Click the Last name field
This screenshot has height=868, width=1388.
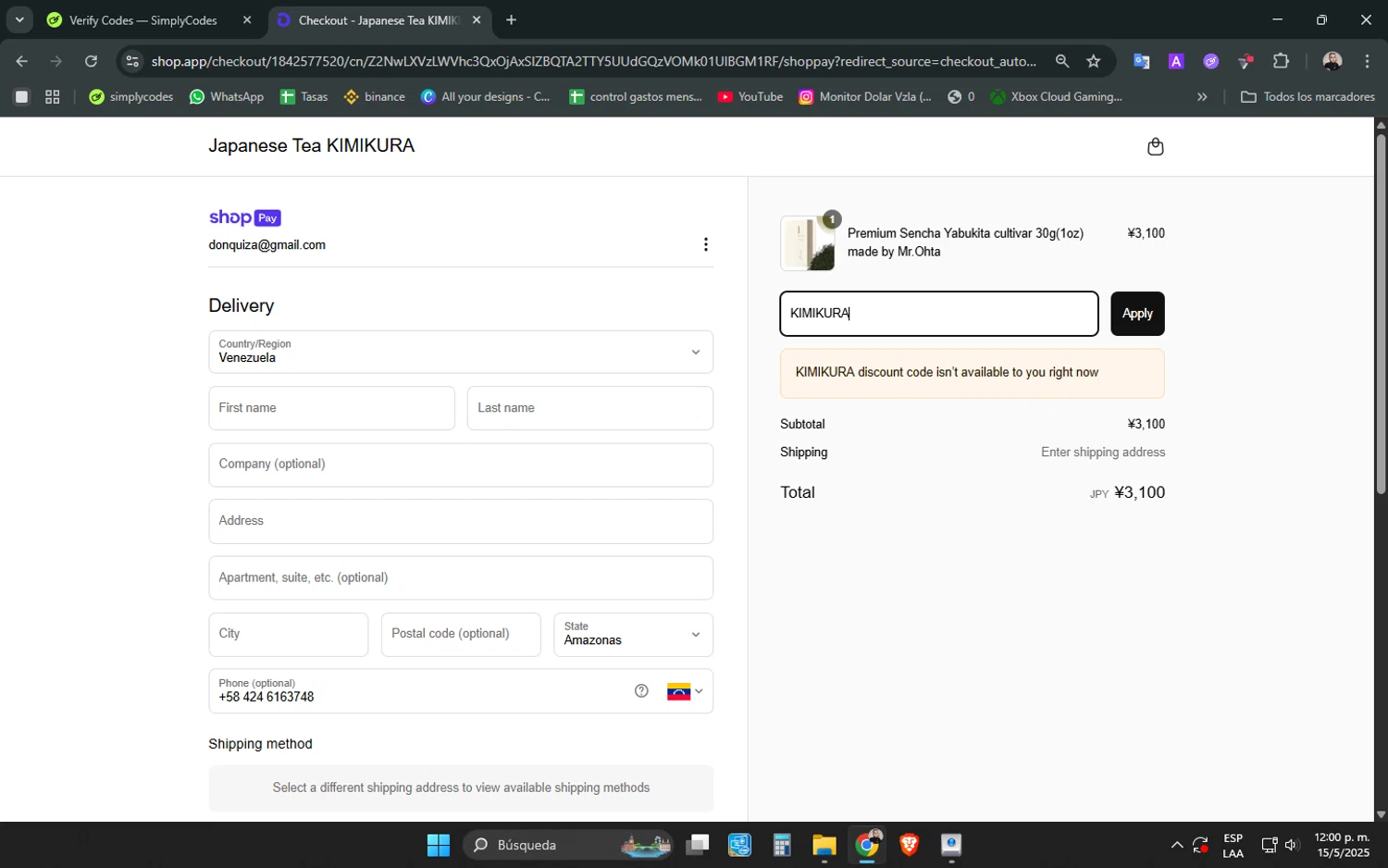pos(589,408)
